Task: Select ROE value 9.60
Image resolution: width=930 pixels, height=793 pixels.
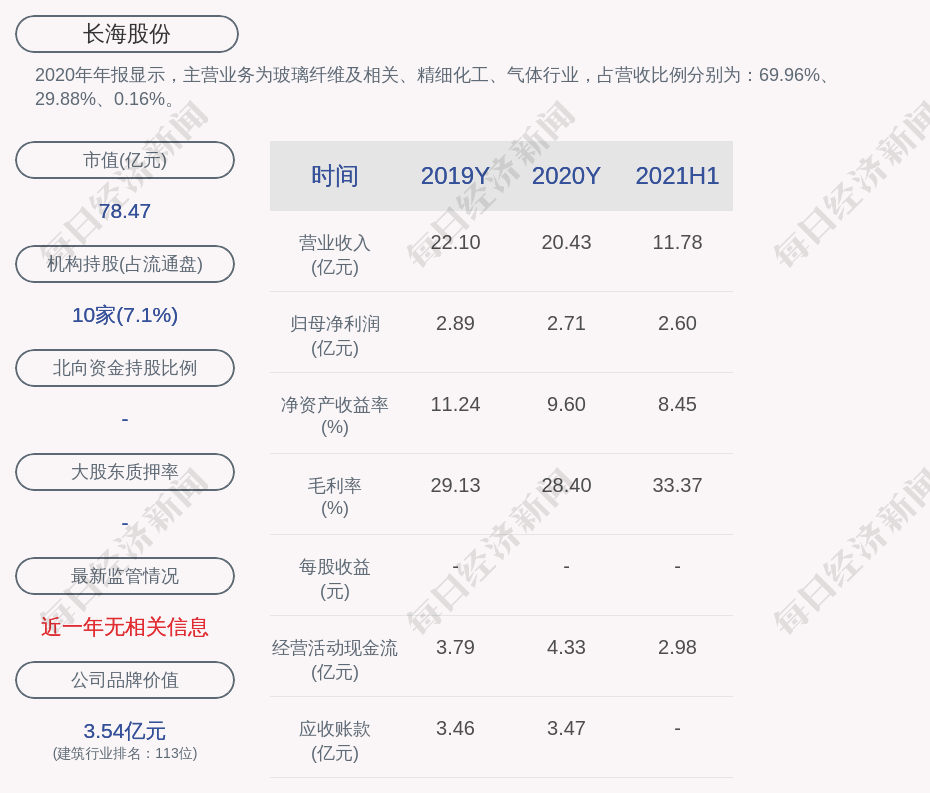Action: click(566, 404)
